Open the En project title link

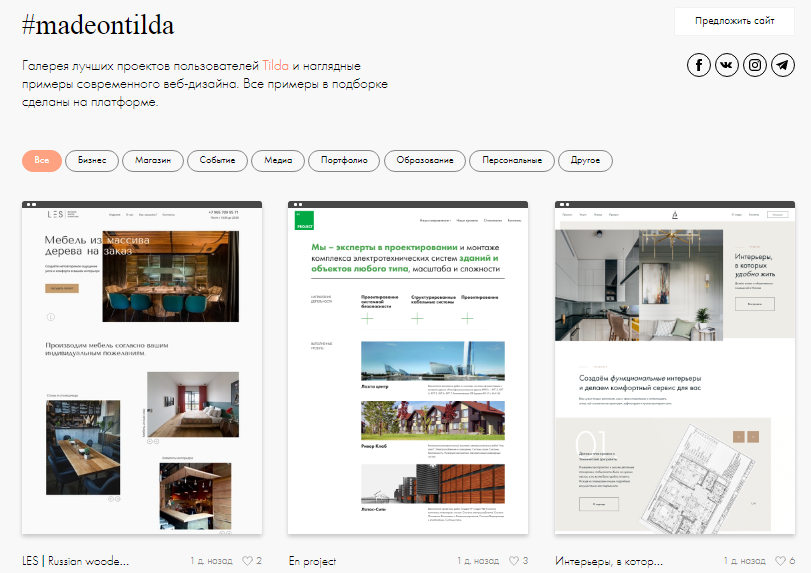312,561
